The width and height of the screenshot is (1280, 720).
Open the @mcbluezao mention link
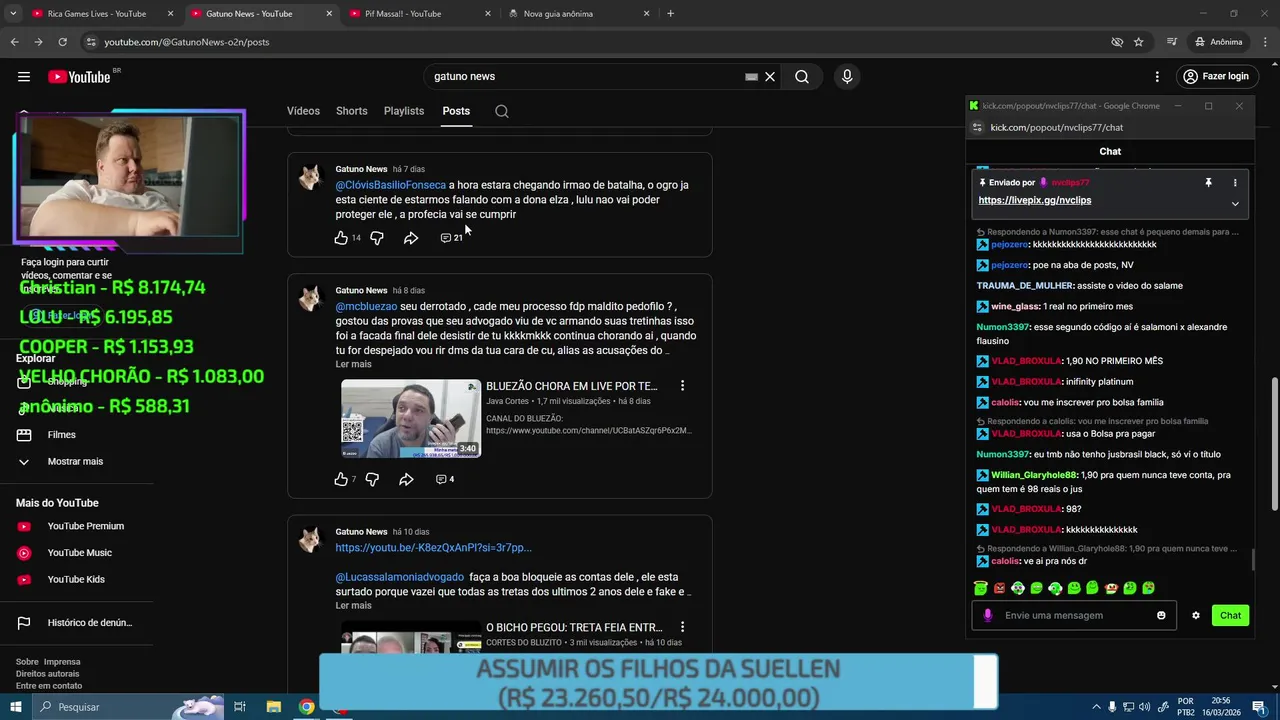(x=366, y=306)
